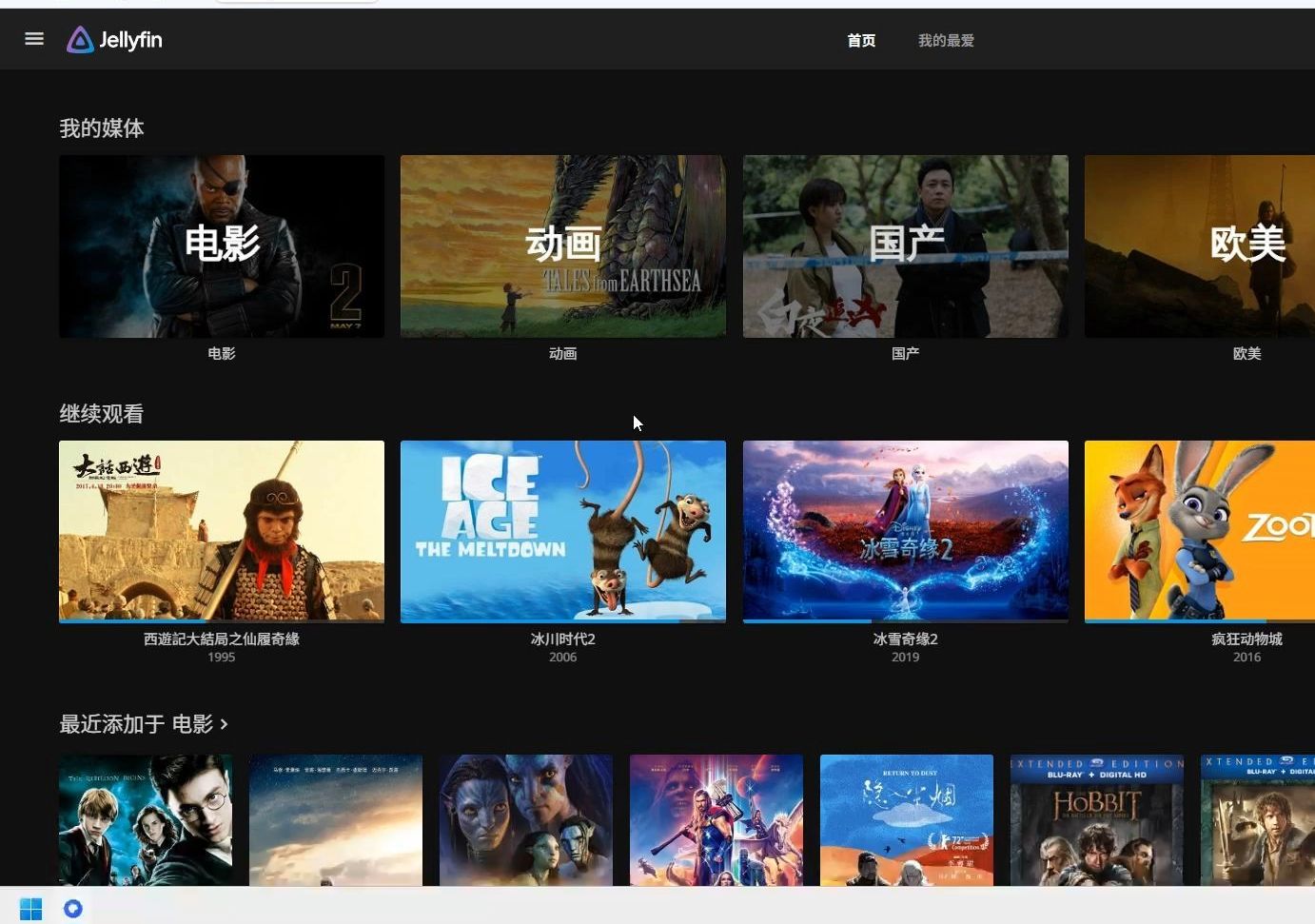Click the Jellyfin logo
The image size is (1315, 924).
pyautogui.click(x=114, y=40)
